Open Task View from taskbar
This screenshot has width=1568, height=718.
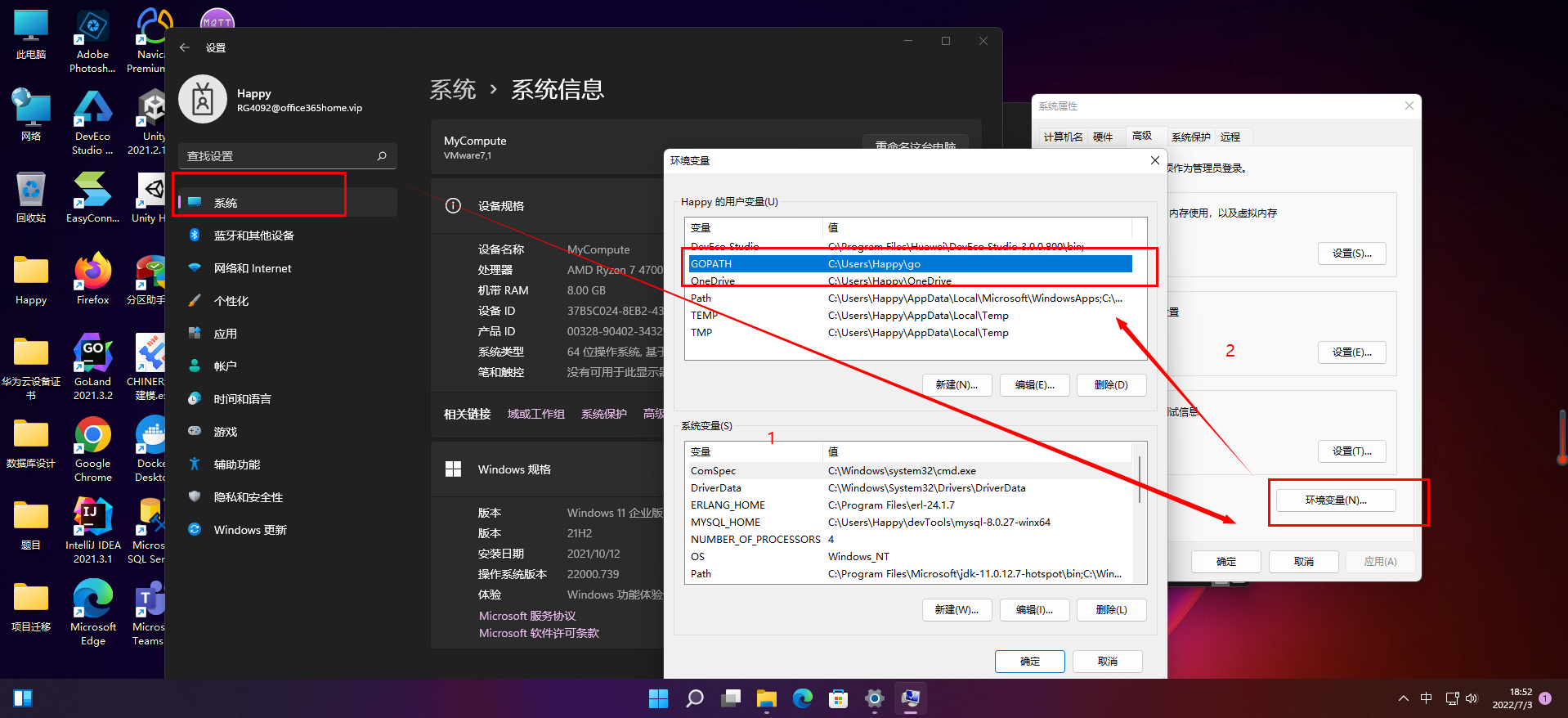pos(730,698)
